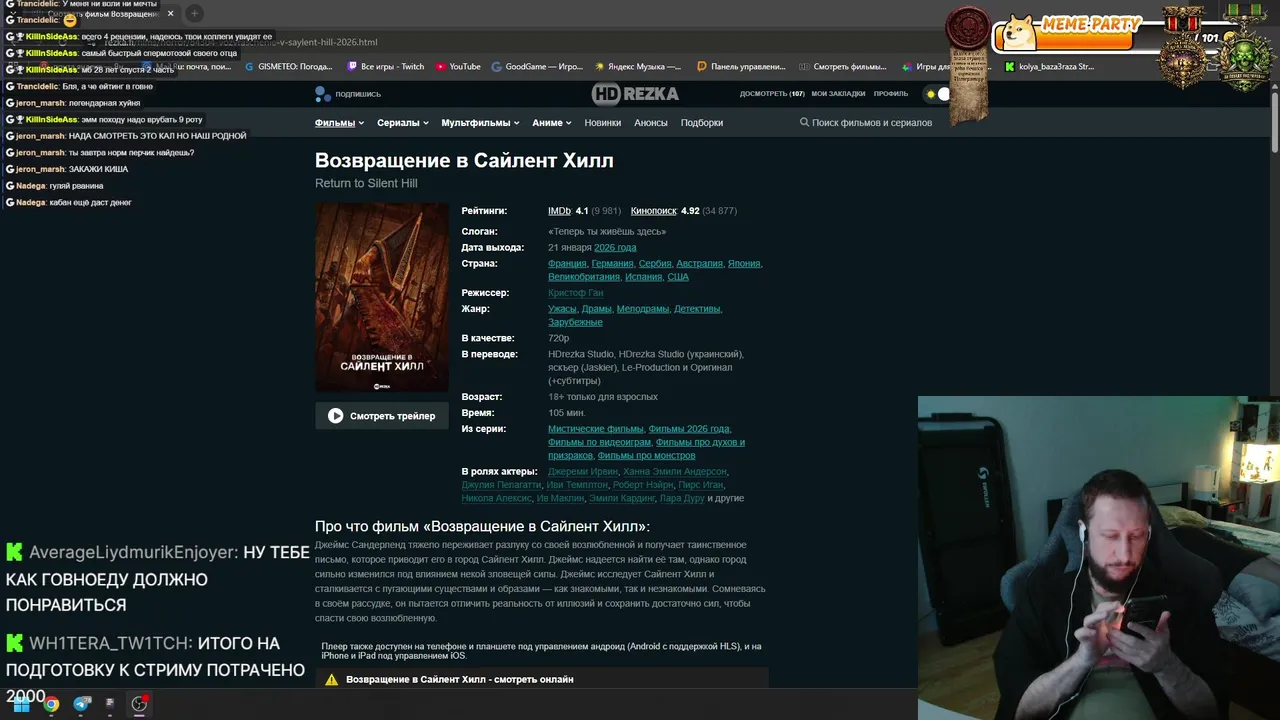Open 'Мистические фильмы' collection link
The image size is (1280, 720).
pyautogui.click(x=596, y=429)
